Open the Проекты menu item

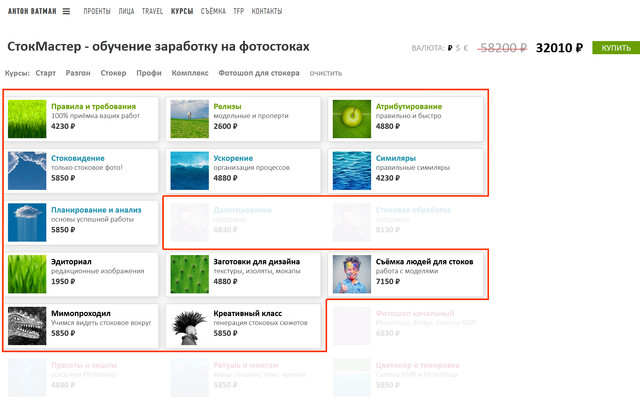pyautogui.click(x=97, y=11)
